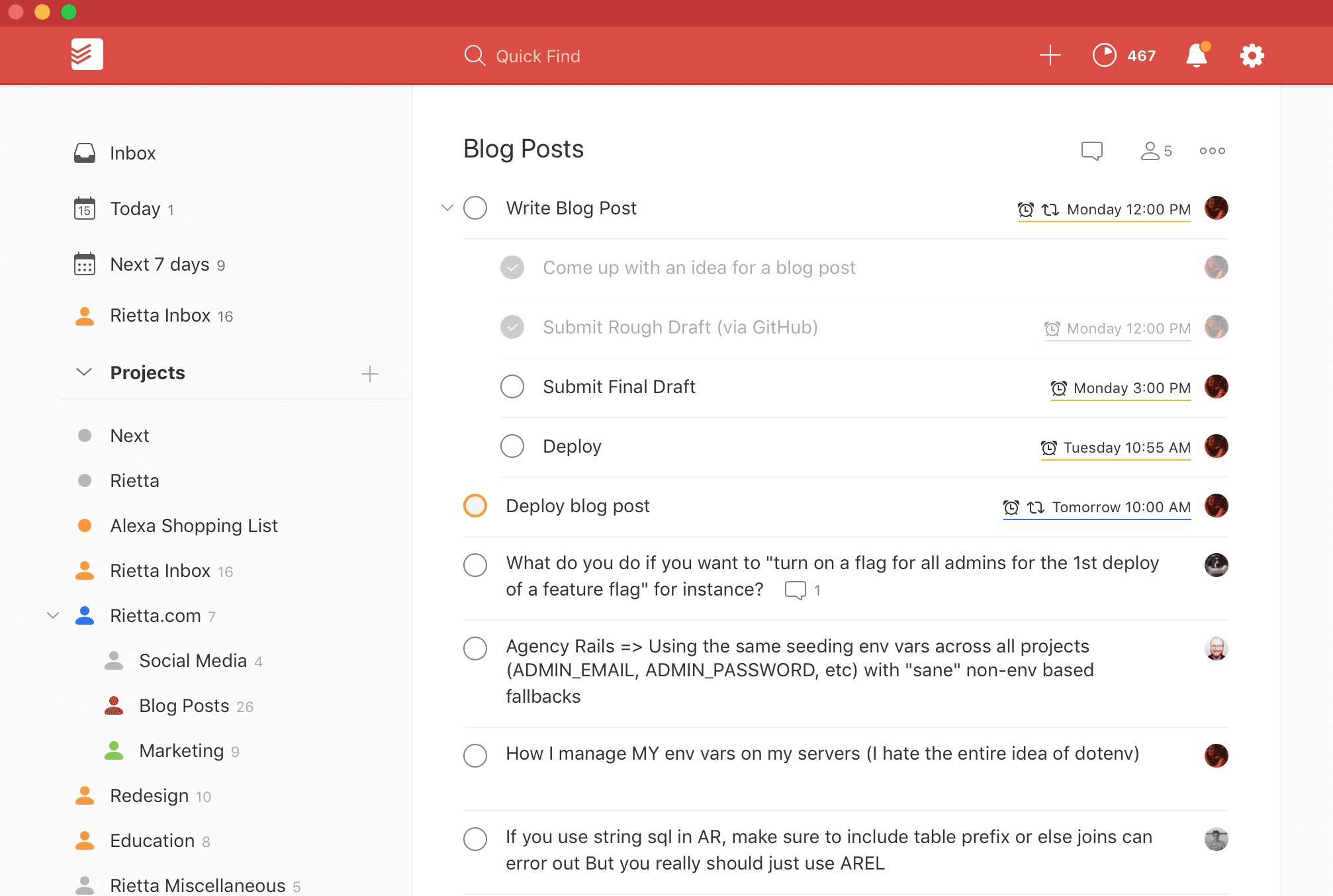
Task: Click recurring icon on Deploy blog post
Action: tap(1036, 508)
